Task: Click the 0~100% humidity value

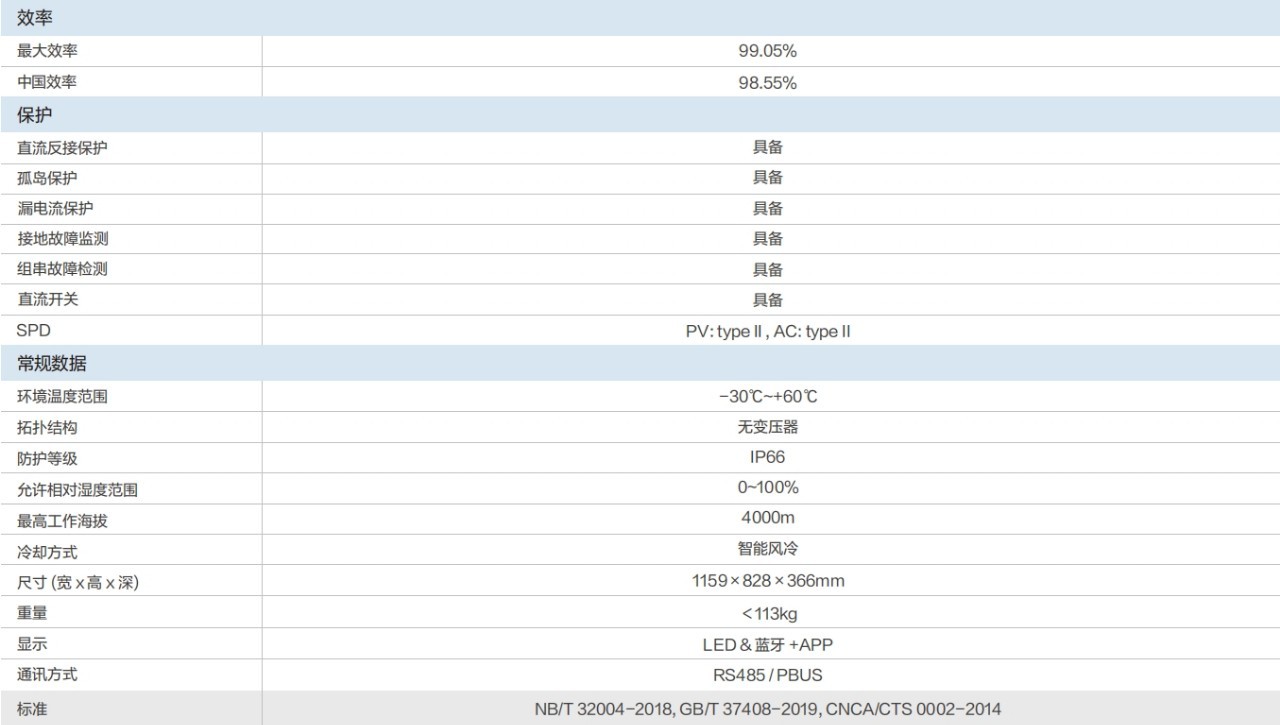Action: pos(767,487)
